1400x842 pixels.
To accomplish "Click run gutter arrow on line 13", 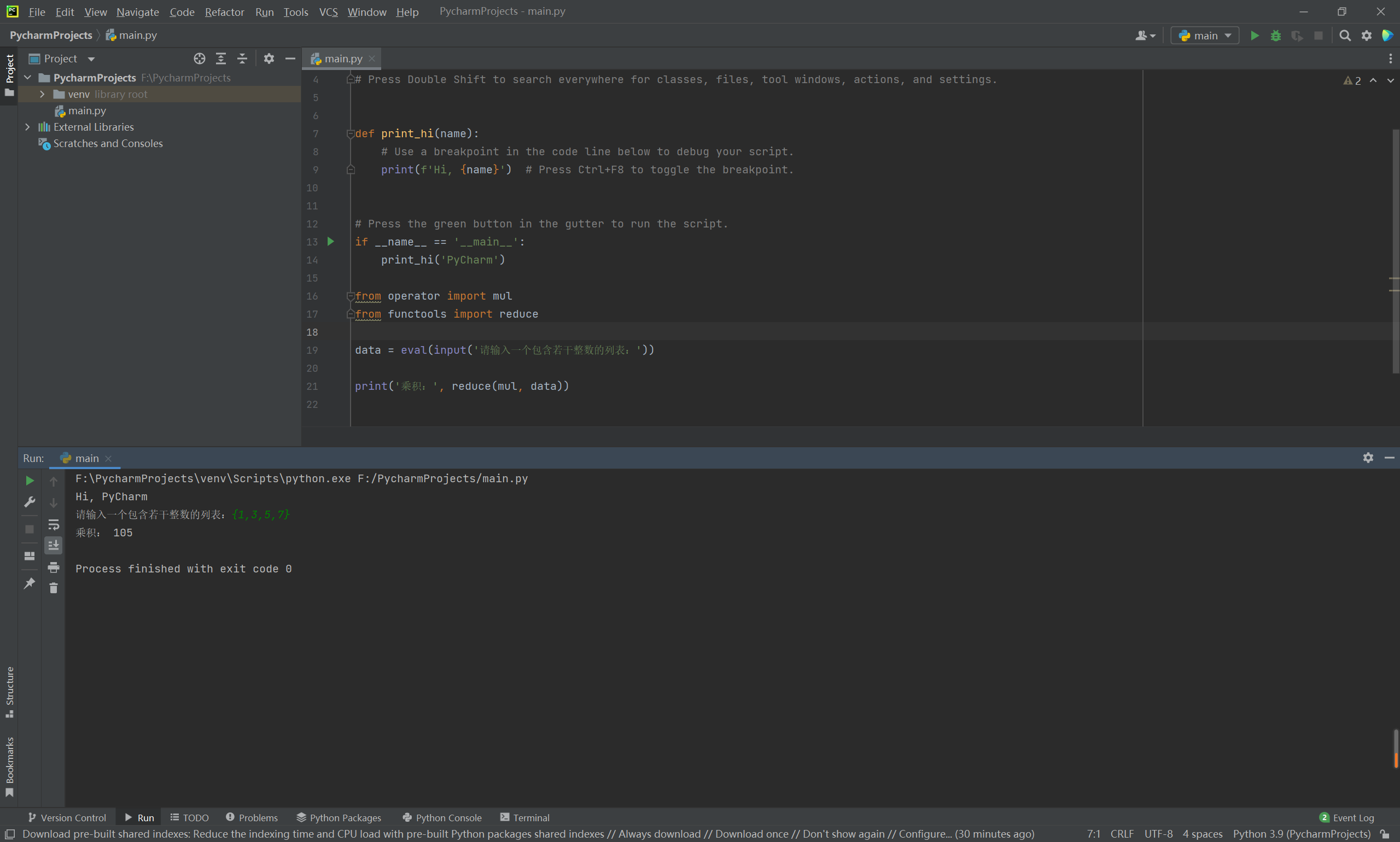I will point(331,242).
